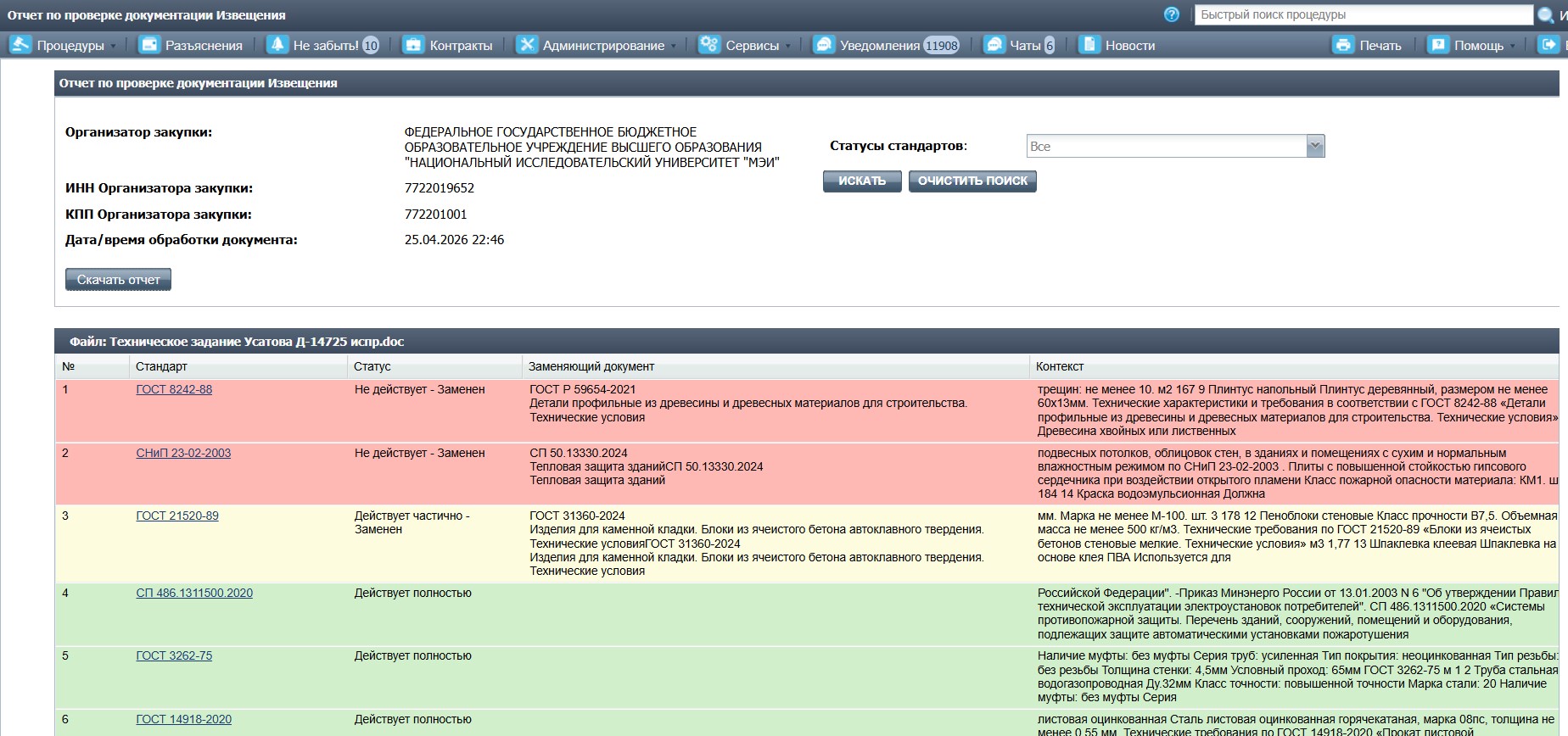
Task: Click the unread badge 10 on Не забыть!
Action: point(371,46)
